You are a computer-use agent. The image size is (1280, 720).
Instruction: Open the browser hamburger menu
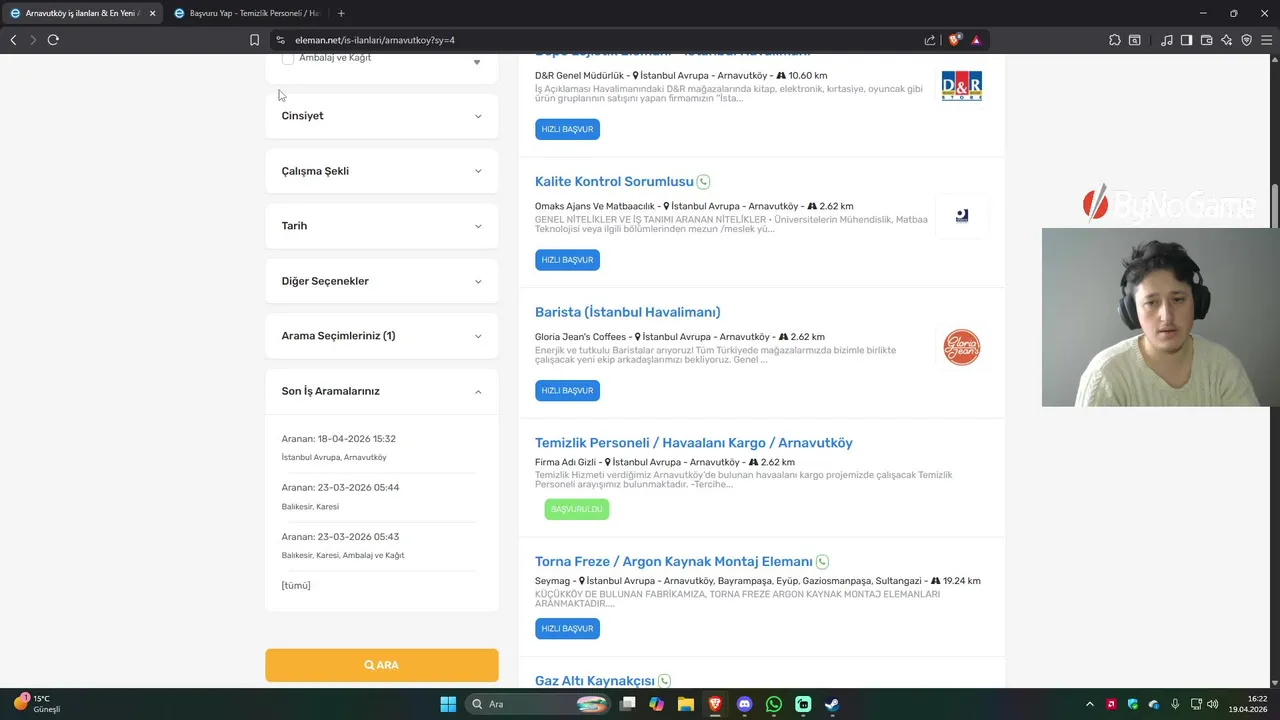click(x=1266, y=40)
